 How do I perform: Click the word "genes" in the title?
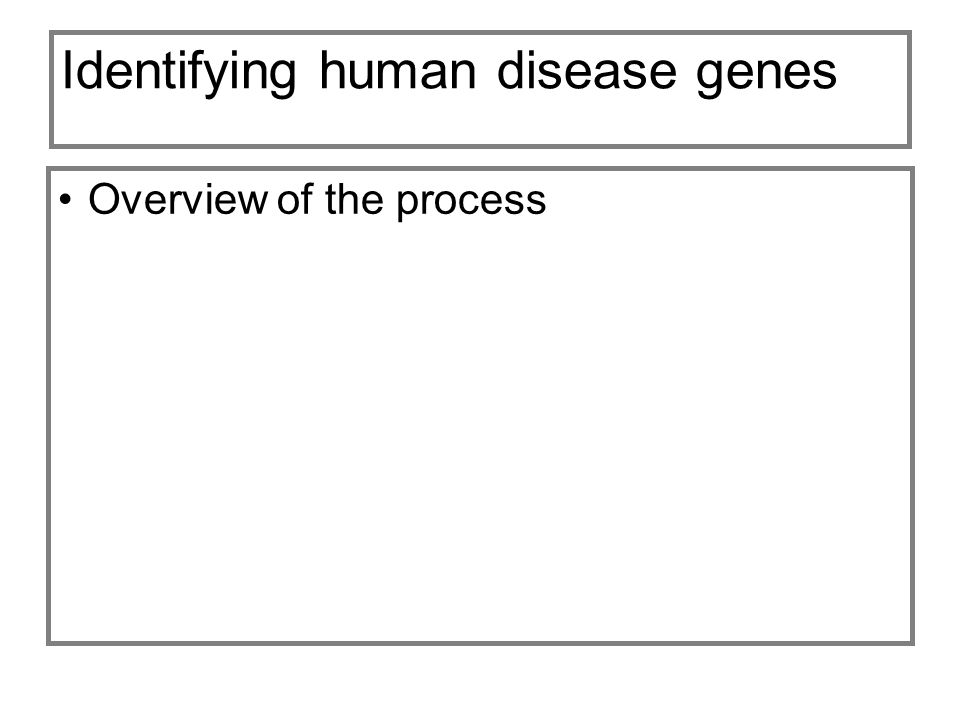pos(767,75)
